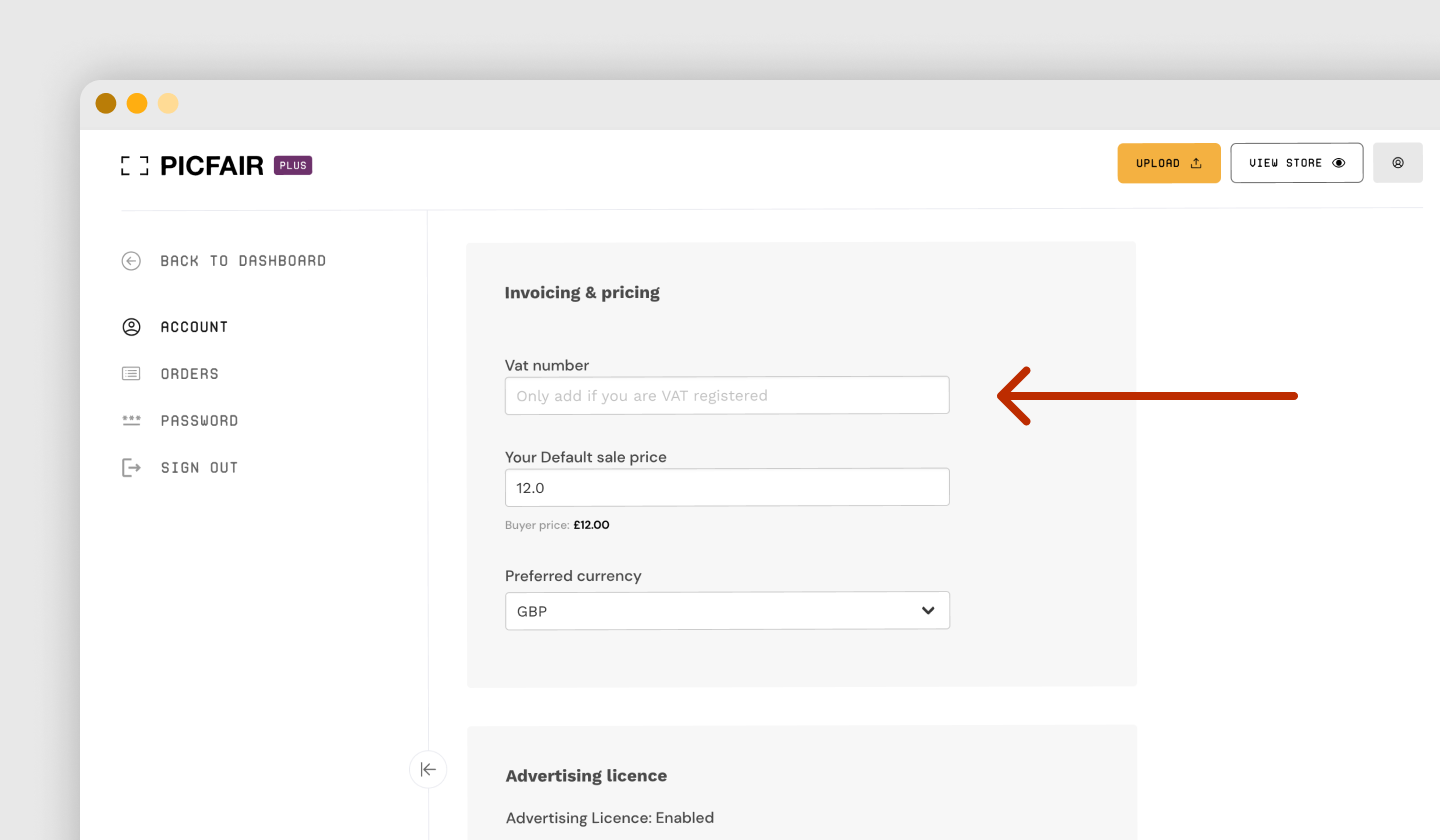Viewport: 1440px width, 840px height.
Task: Click the Account person icon
Action: coord(131,327)
